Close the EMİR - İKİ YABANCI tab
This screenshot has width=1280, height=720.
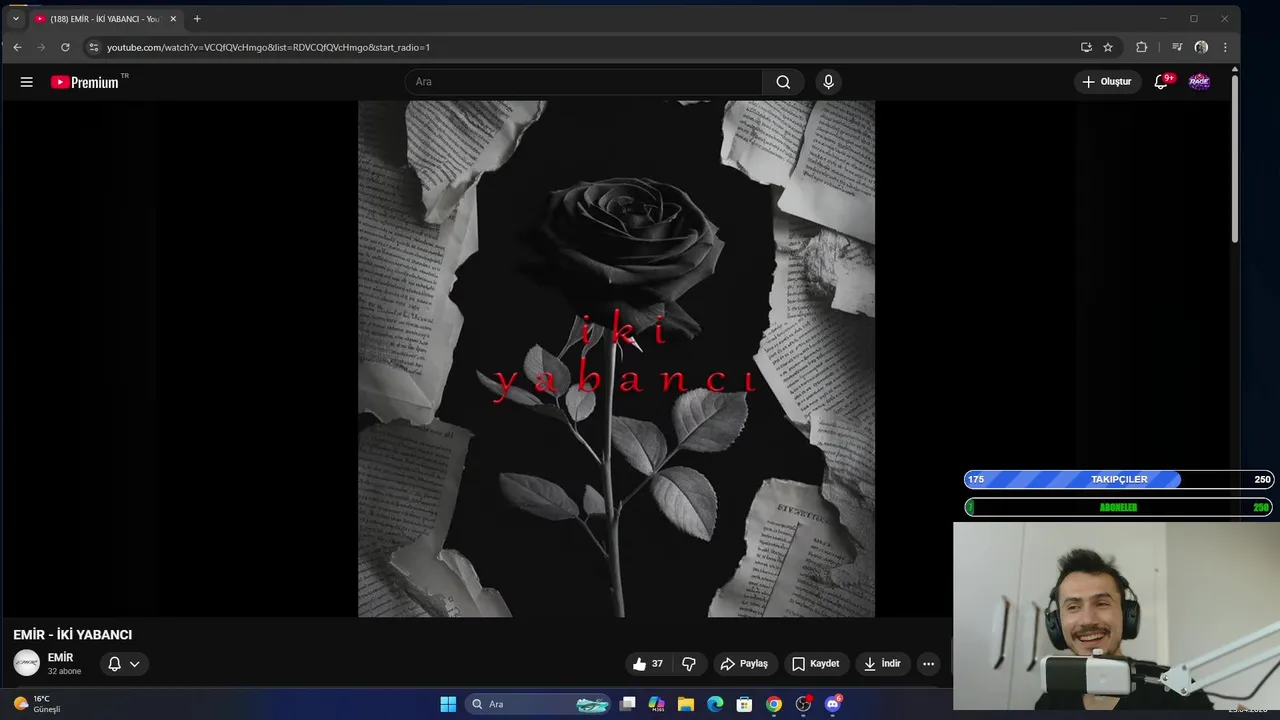click(x=172, y=19)
